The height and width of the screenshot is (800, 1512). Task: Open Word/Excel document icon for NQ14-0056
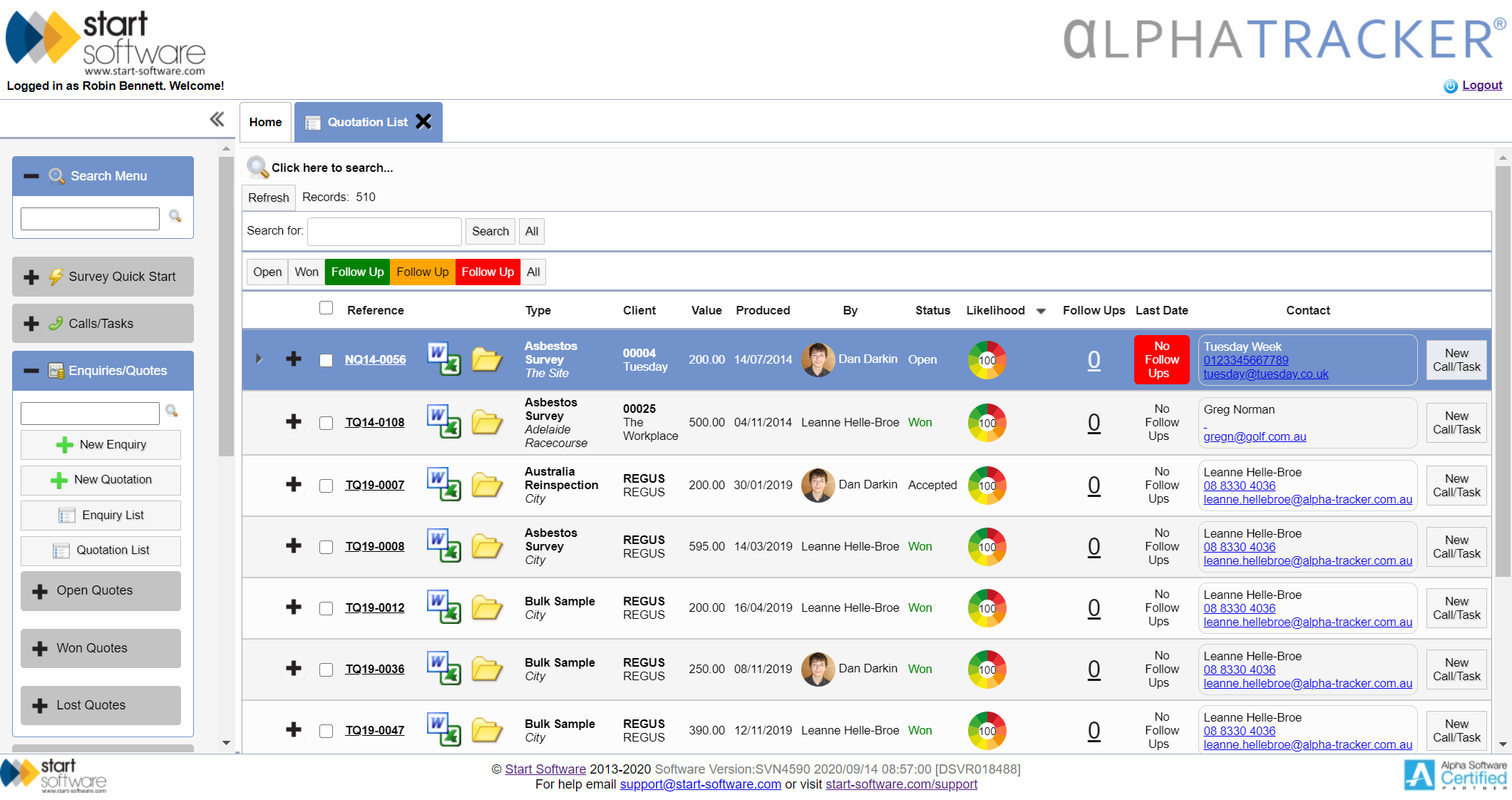(x=443, y=359)
